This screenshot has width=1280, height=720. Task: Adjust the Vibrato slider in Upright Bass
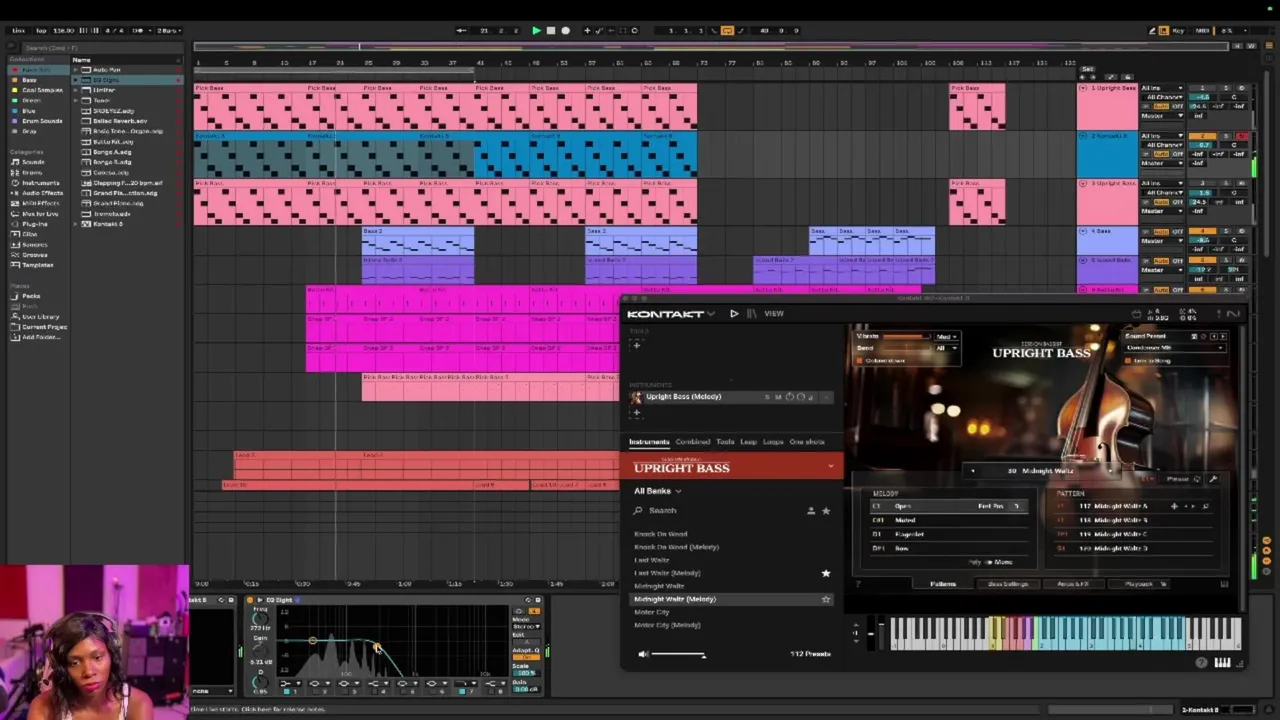909,337
